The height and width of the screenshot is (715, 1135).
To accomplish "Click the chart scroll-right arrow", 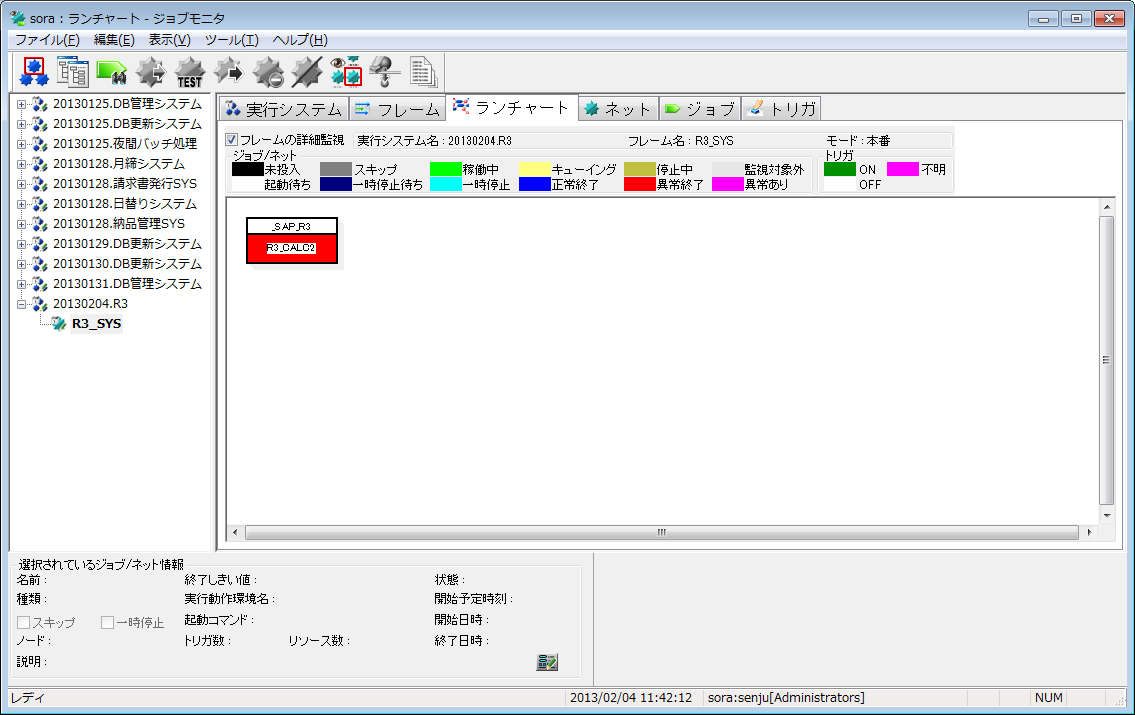I will (1089, 533).
